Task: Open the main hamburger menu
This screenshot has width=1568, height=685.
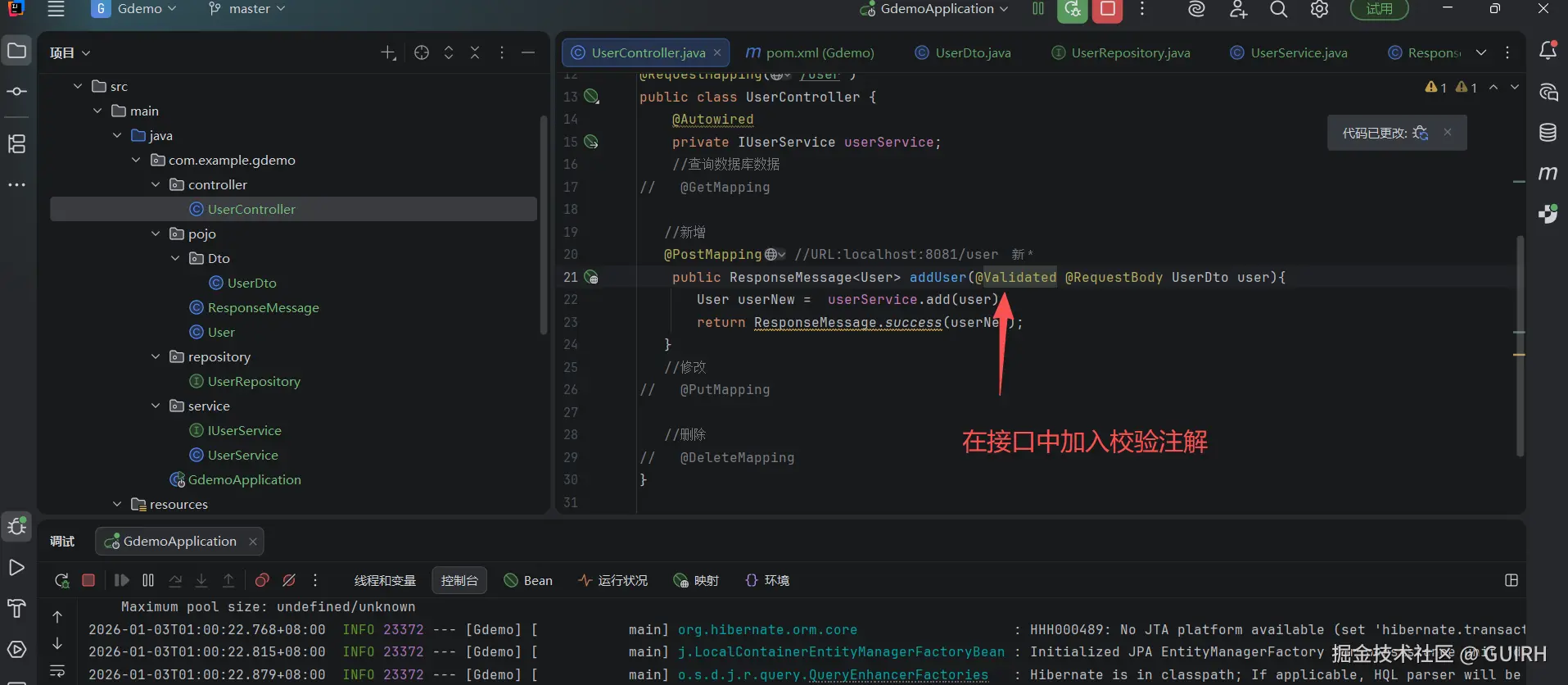Action: [x=56, y=9]
